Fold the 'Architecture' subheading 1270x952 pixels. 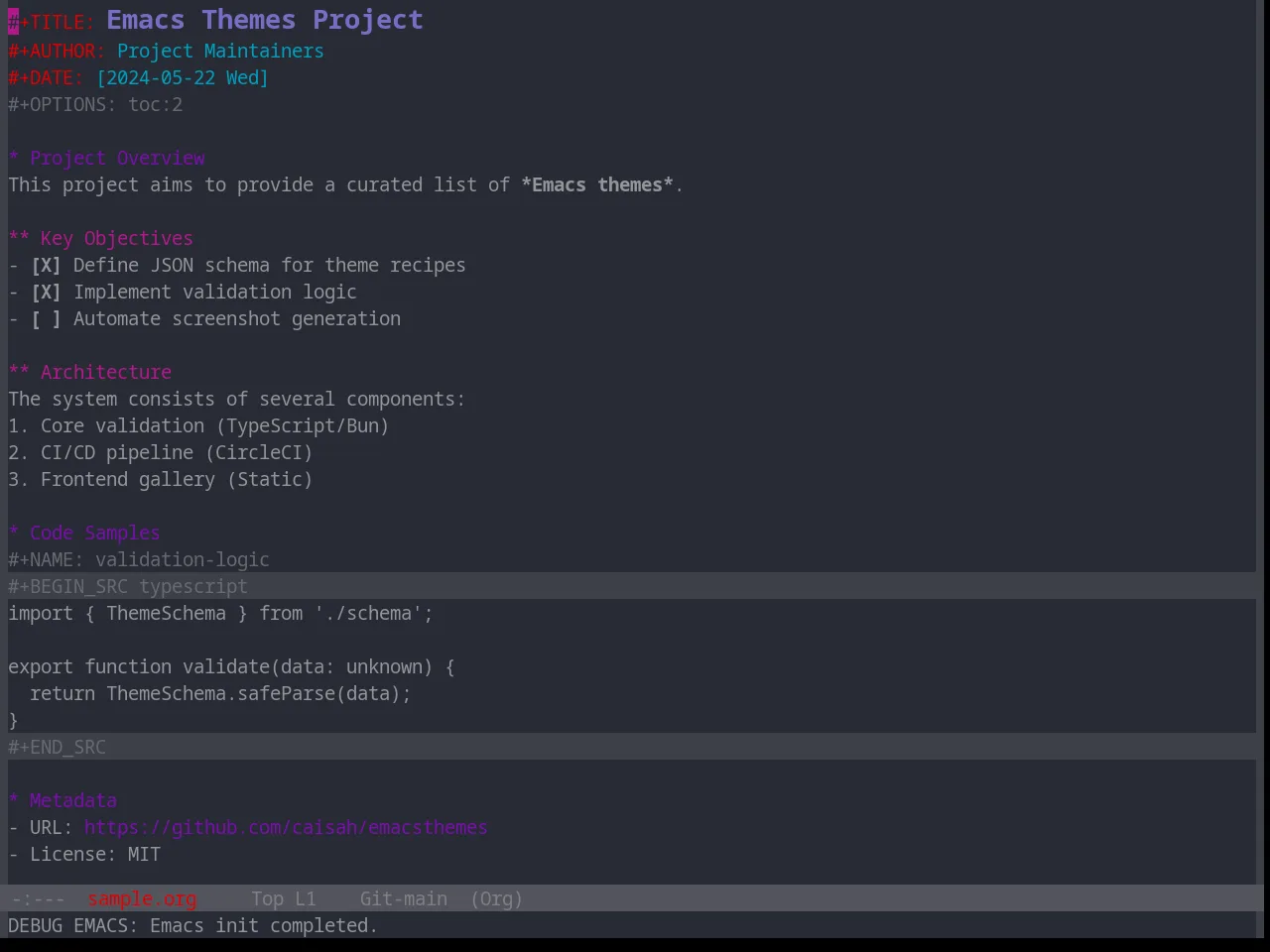(x=89, y=373)
